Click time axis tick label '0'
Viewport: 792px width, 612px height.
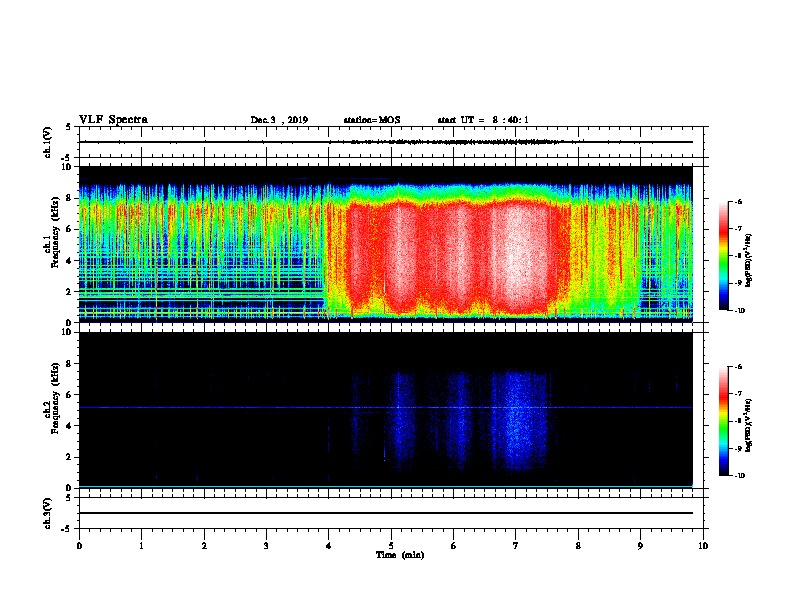pos(79,545)
